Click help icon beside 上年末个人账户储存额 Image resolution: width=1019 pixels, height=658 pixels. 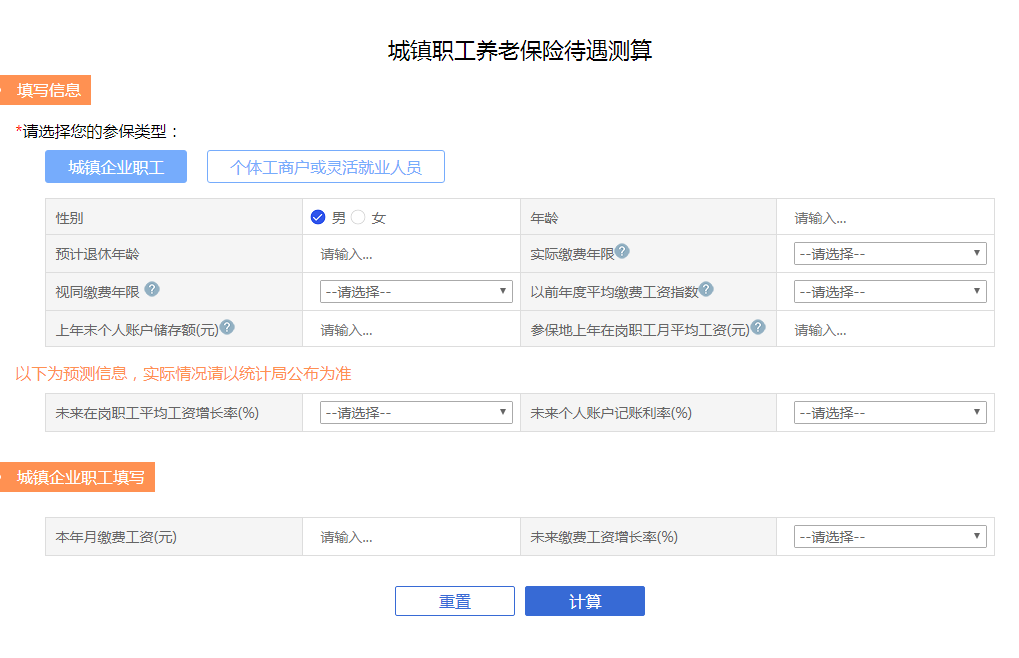tap(227, 327)
